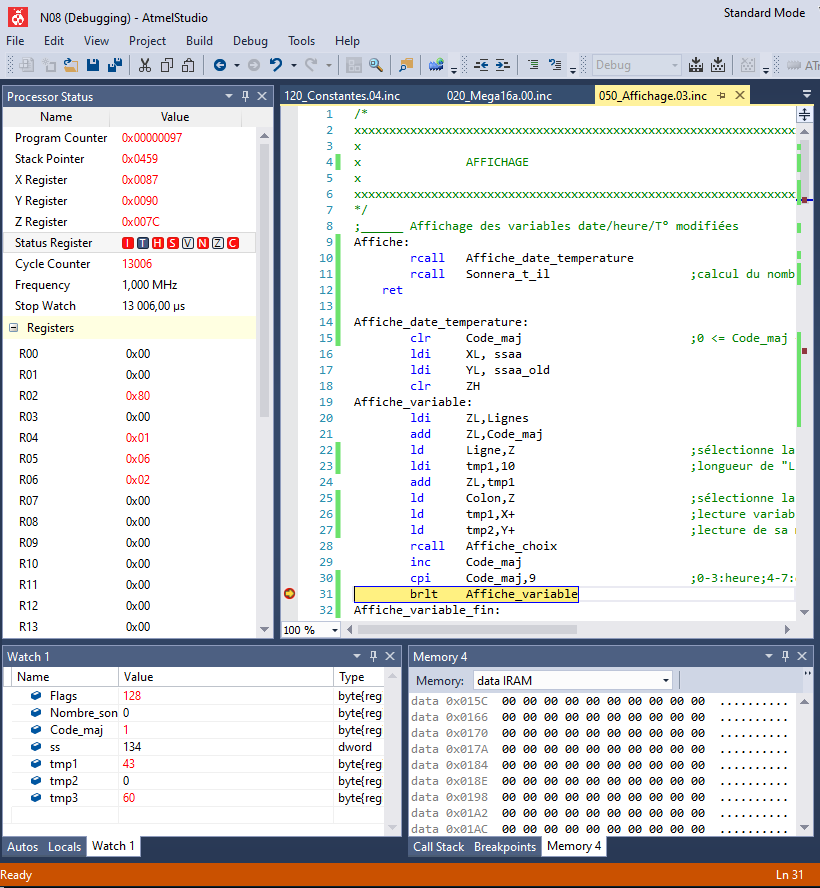Click the breakpoint arrow marker at line 31
This screenshot has height=888, width=820.
click(x=290, y=594)
